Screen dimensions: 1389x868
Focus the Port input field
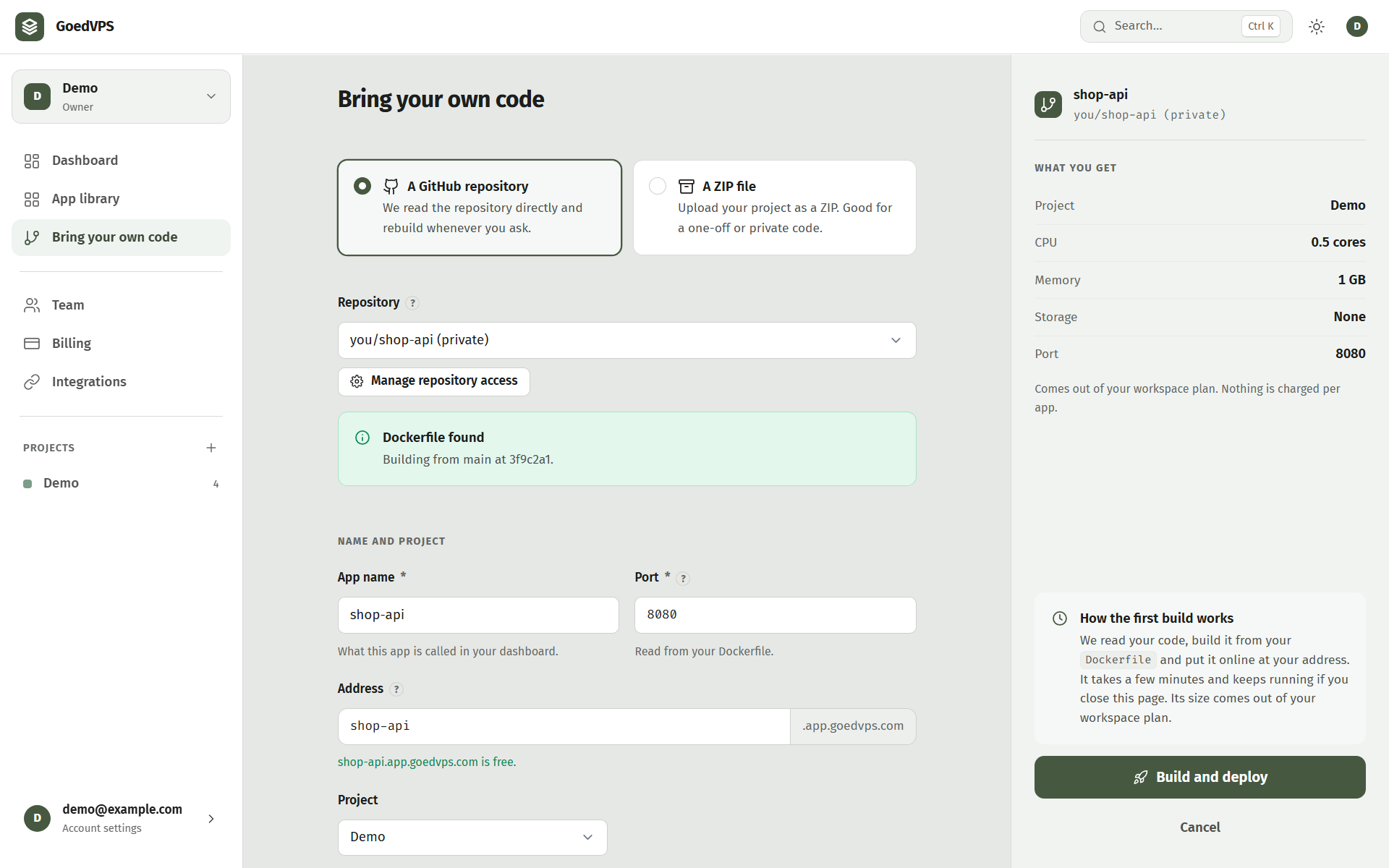(x=776, y=616)
